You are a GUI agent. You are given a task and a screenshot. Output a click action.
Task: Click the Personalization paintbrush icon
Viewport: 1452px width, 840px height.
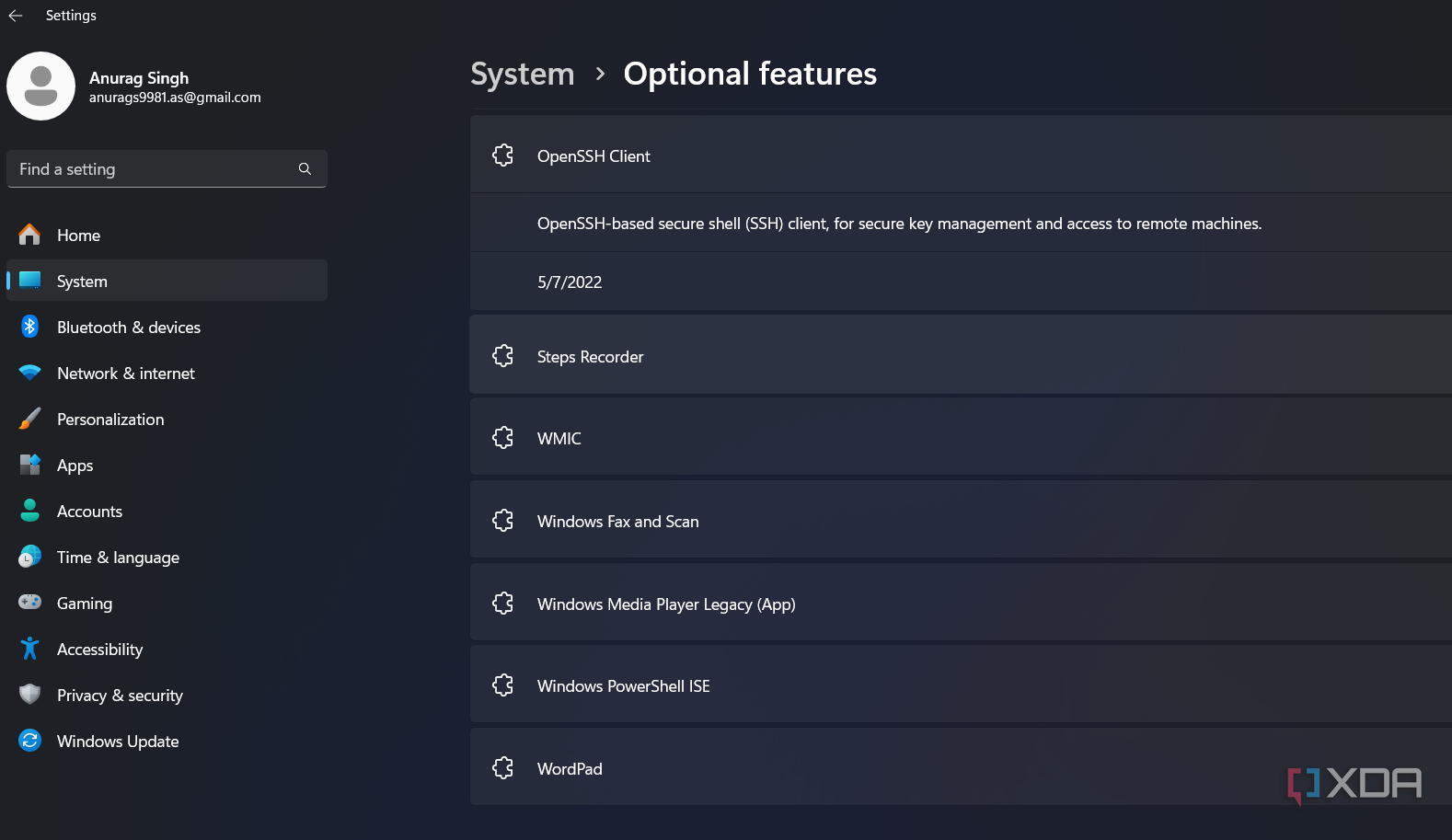pos(29,419)
